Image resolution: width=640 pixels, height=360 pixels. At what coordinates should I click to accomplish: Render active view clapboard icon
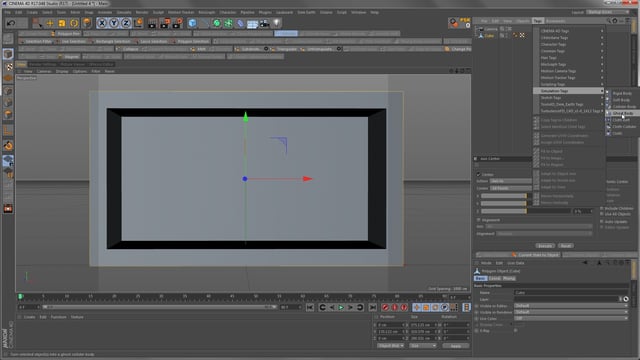(x=152, y=23)
